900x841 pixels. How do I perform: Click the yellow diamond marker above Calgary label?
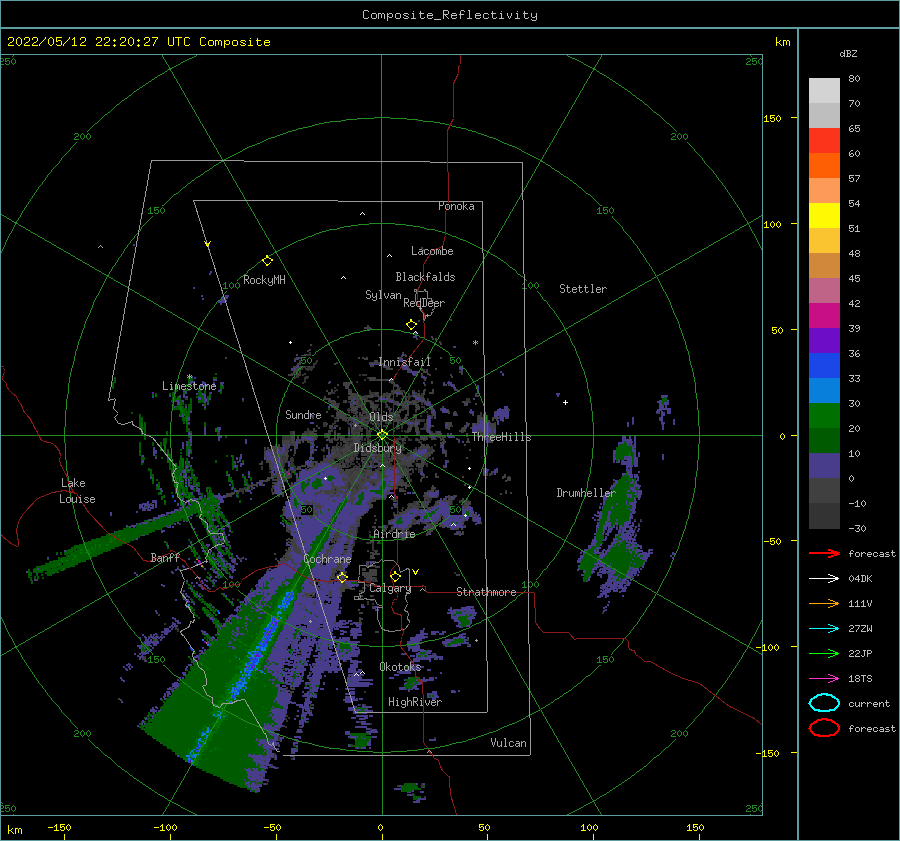[x=395, y=576]
